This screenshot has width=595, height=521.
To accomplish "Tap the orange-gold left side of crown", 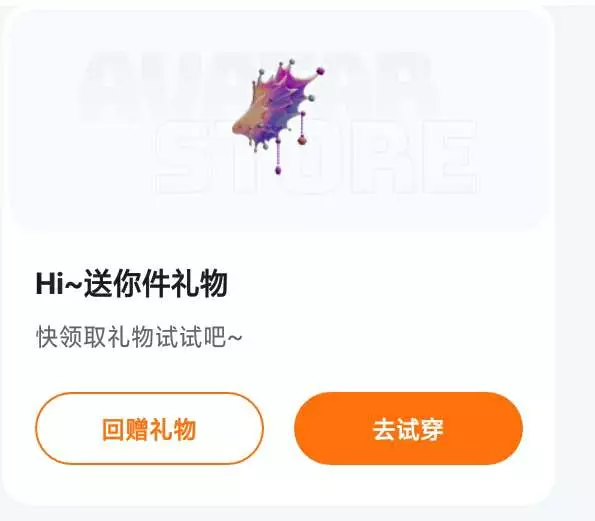I will (x=247, y=118).
